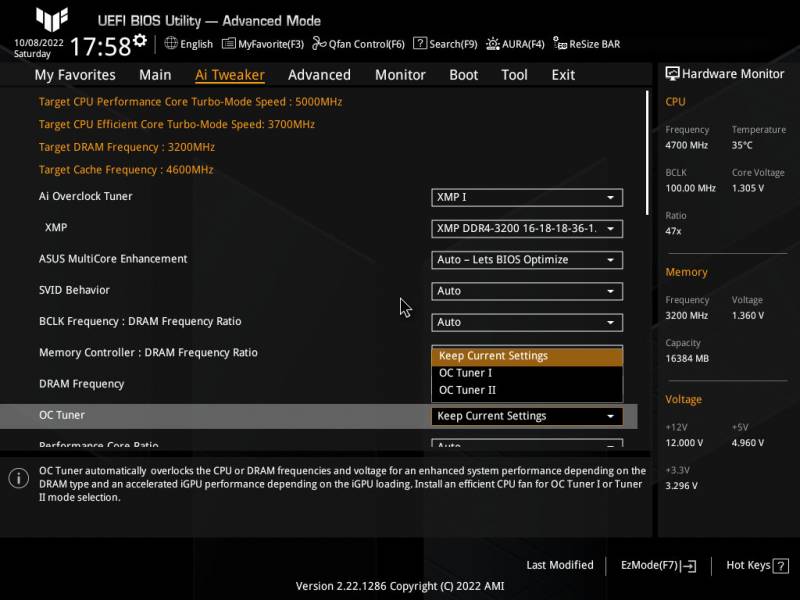
Task: Choose OC Tuner I option
Action: [x=527, y=373]
